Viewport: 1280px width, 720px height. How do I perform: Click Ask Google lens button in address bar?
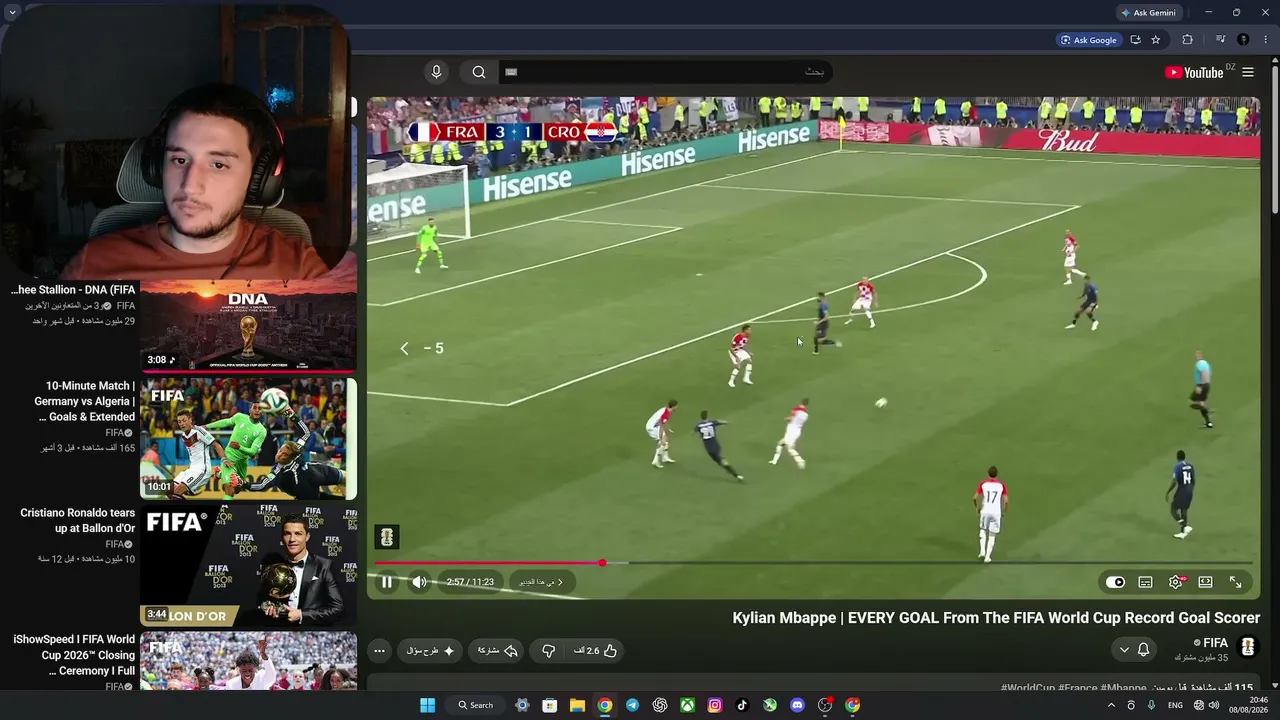[x=1088, y=40]
